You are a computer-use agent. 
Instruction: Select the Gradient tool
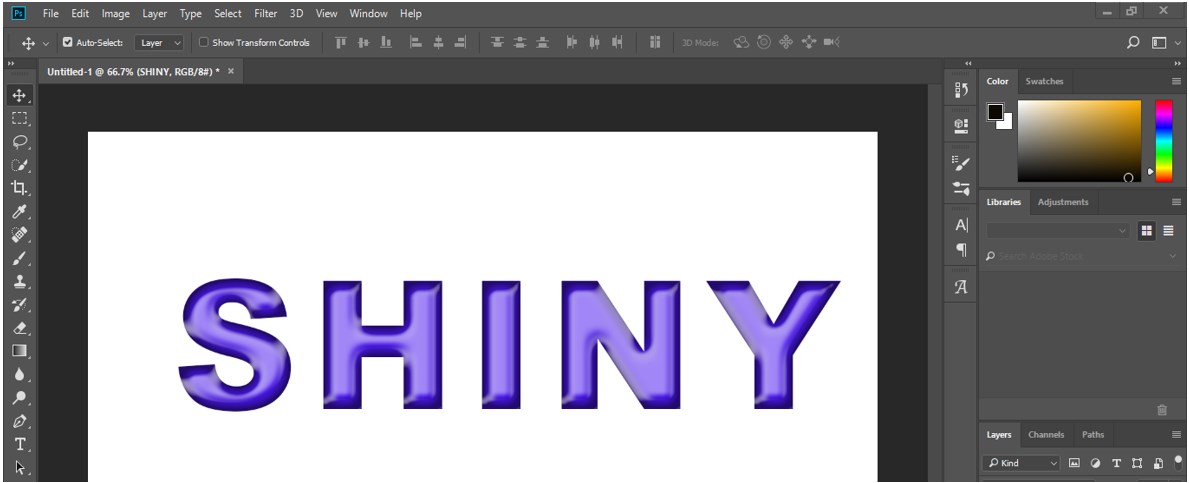click(19, 351)
